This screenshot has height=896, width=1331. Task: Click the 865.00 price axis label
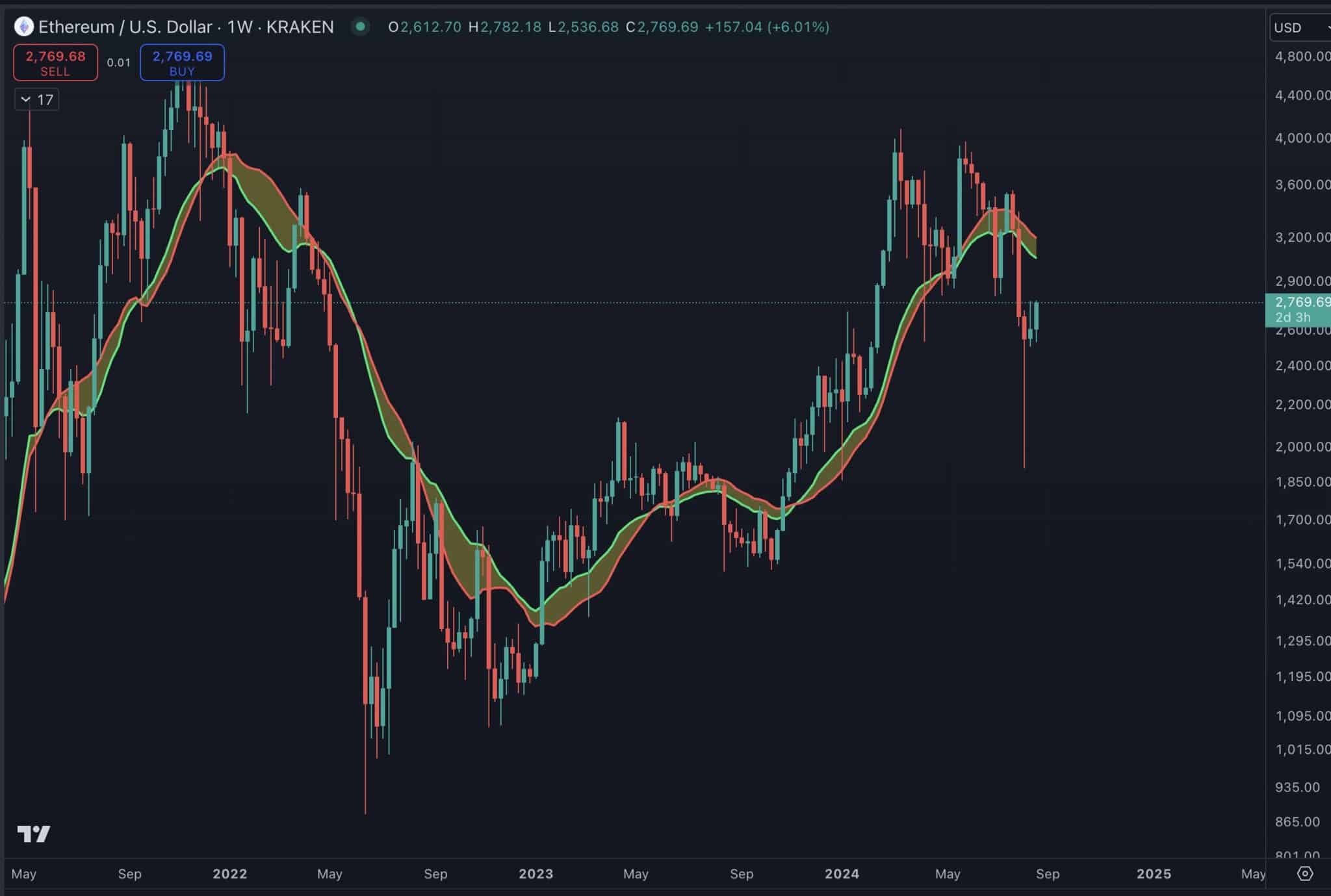tap(1297, 821)
